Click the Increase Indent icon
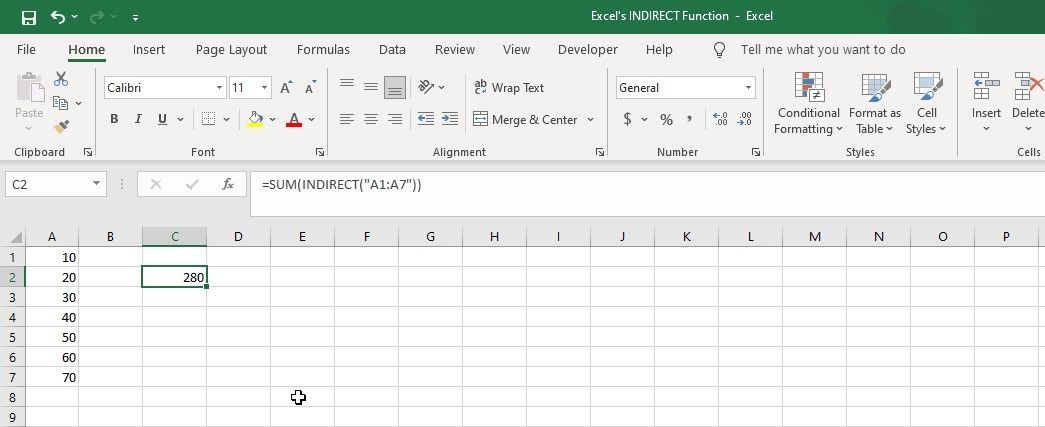1045x427 pixels. click(450, 119)
